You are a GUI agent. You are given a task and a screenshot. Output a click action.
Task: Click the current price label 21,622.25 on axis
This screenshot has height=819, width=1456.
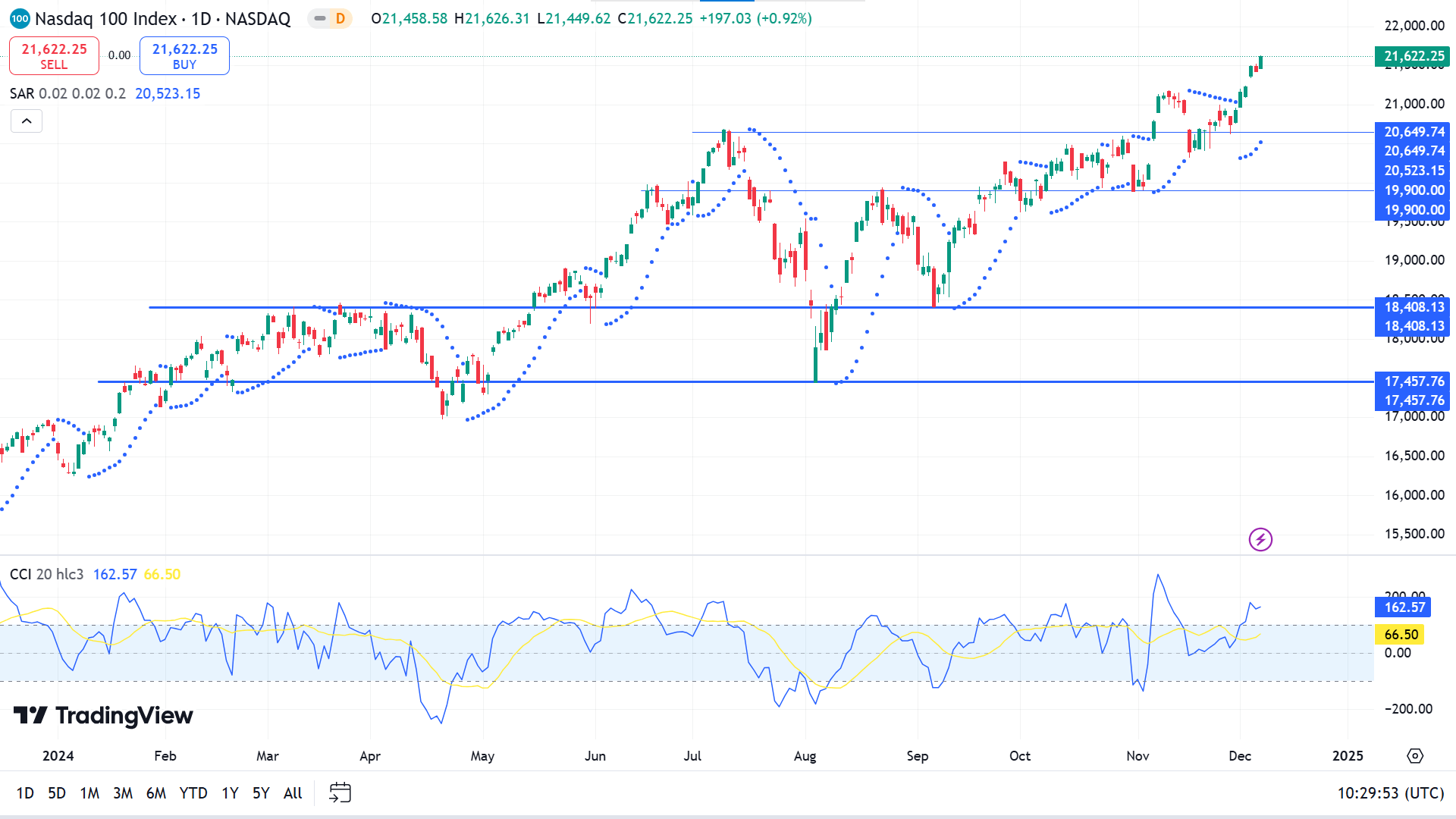(1413, 56)
